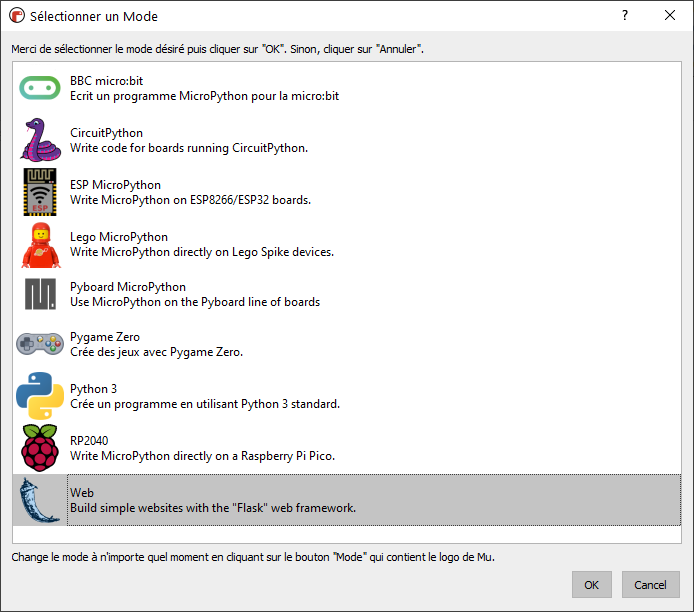
Task: Click "Write MicroPython directly on a Raspberry Pi Pico."
Action: [x=202, y=456]
